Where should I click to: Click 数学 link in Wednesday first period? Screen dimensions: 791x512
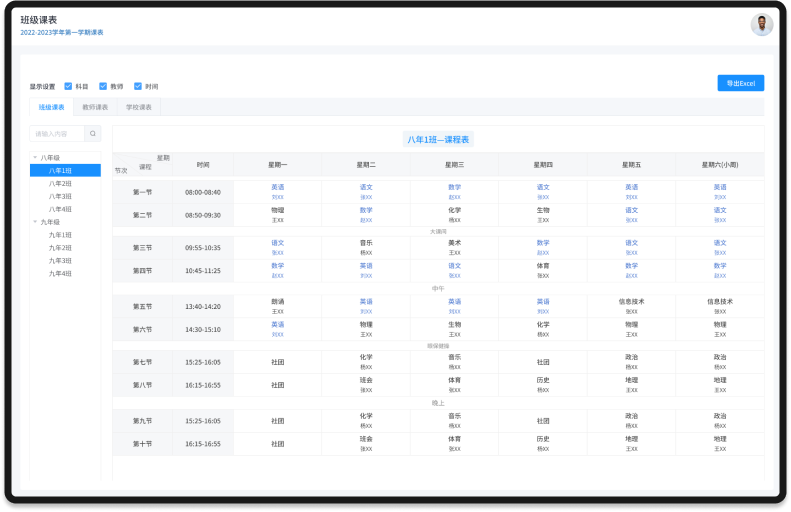[454, 186]
